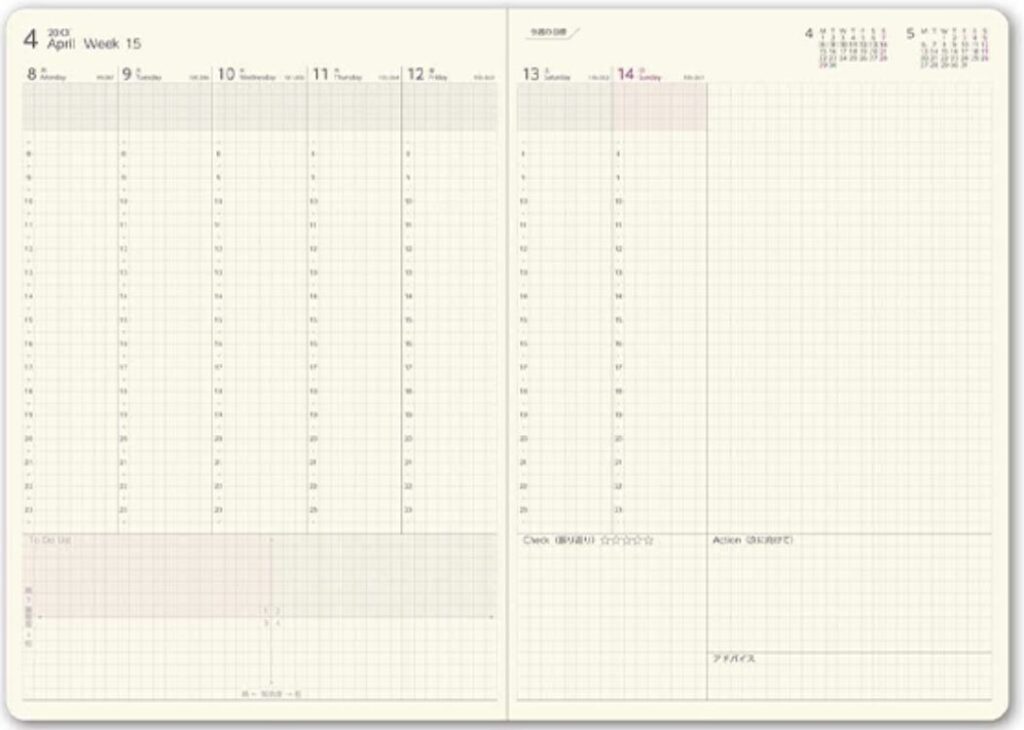Viewport: 1024px width, 730px height.
Task: Click the weekly goal label tab
Action: 551,32
